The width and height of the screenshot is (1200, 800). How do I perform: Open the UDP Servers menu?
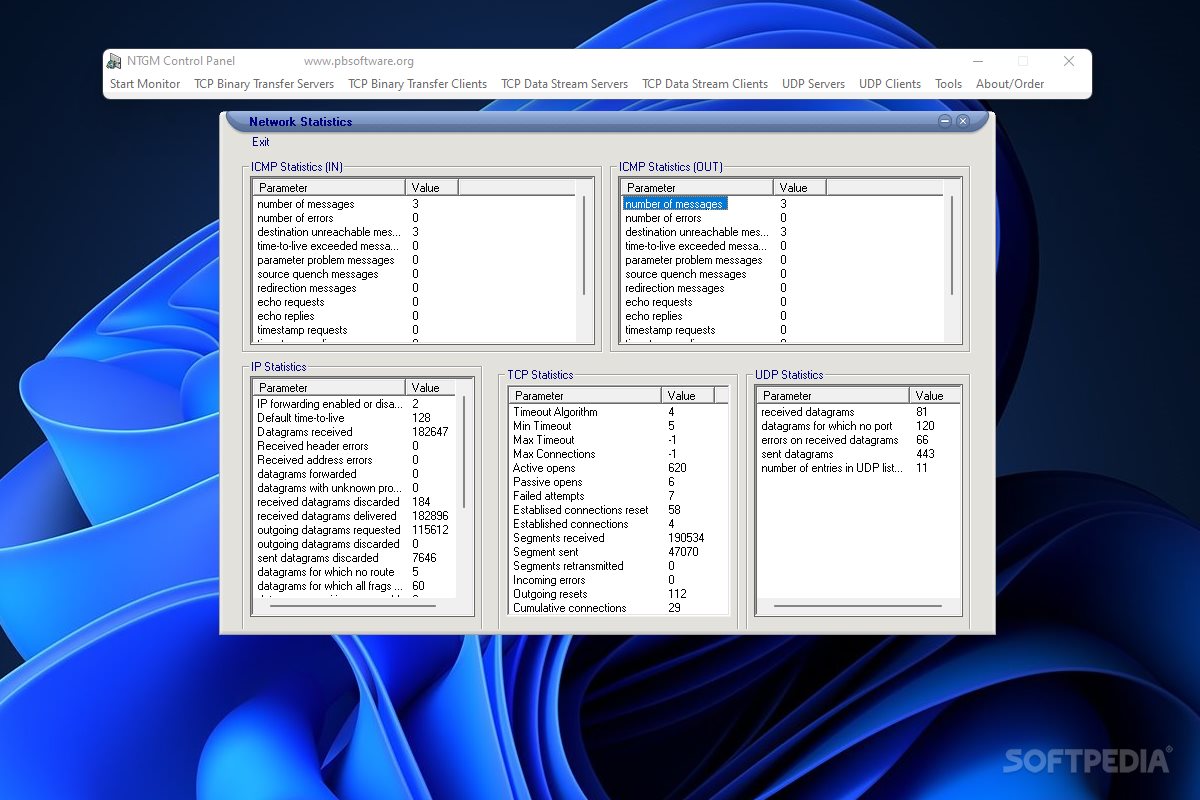[x=813, y=84]
